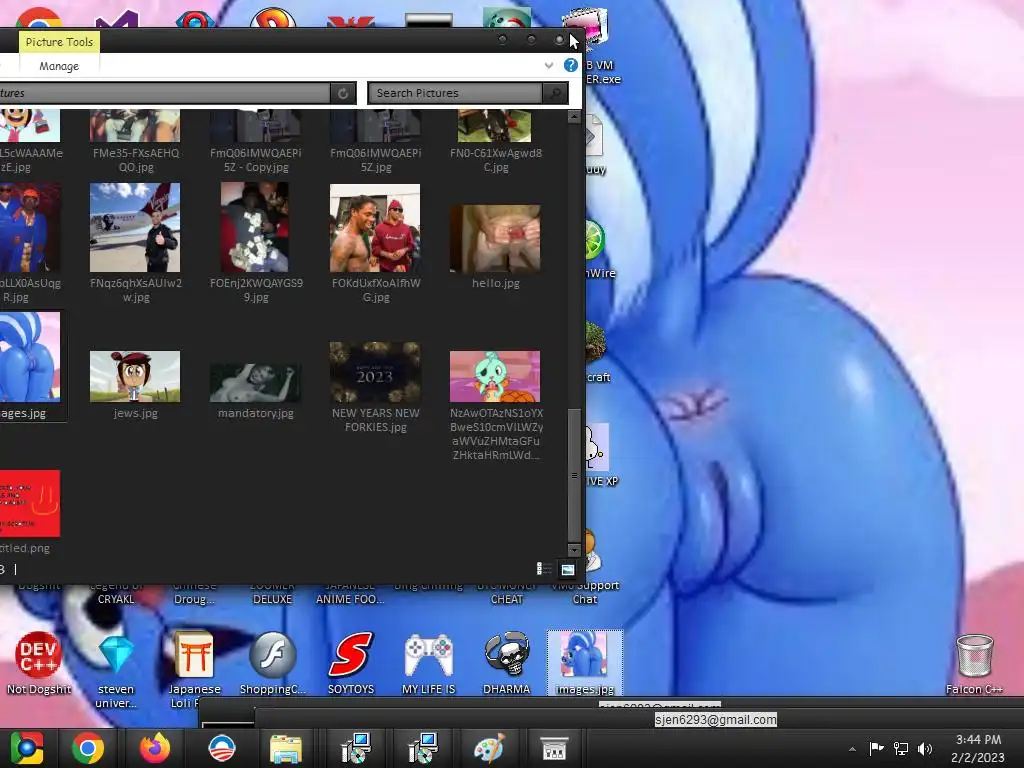Select the FNqz6qhXsAUIw2w.jpg airplane thumbnail
Screen dimensions: 1024x768
coord(135,227)
